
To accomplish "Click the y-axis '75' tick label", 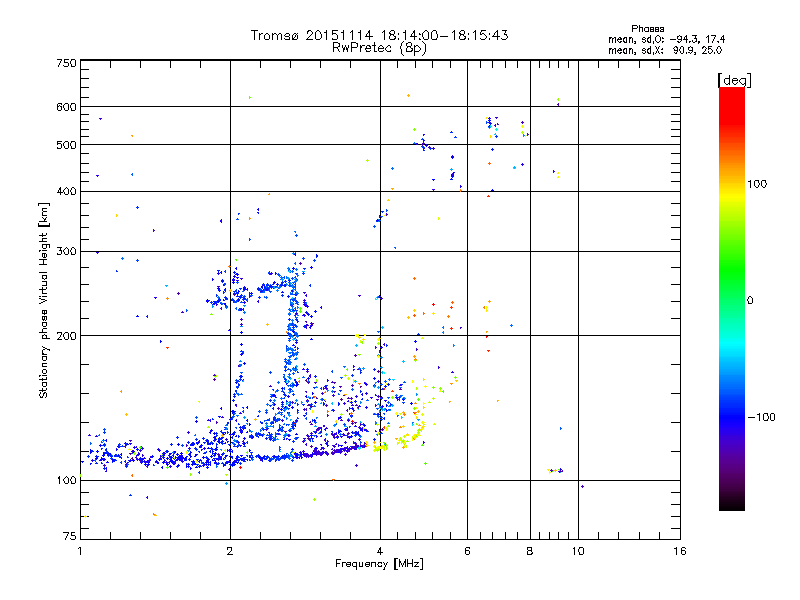I will point(70,536).
